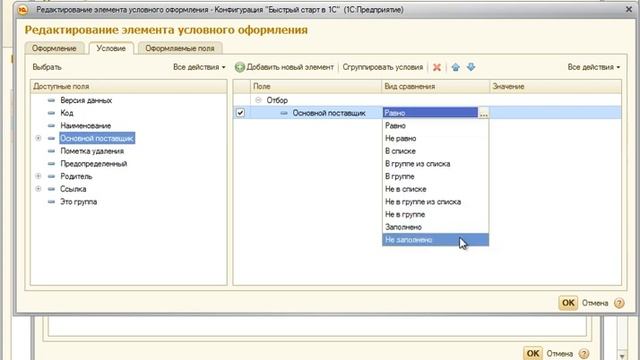Select Код in available fields
The width and height of the screenshot is (640, 360).
pyautogui.click(x=67, y=113)
